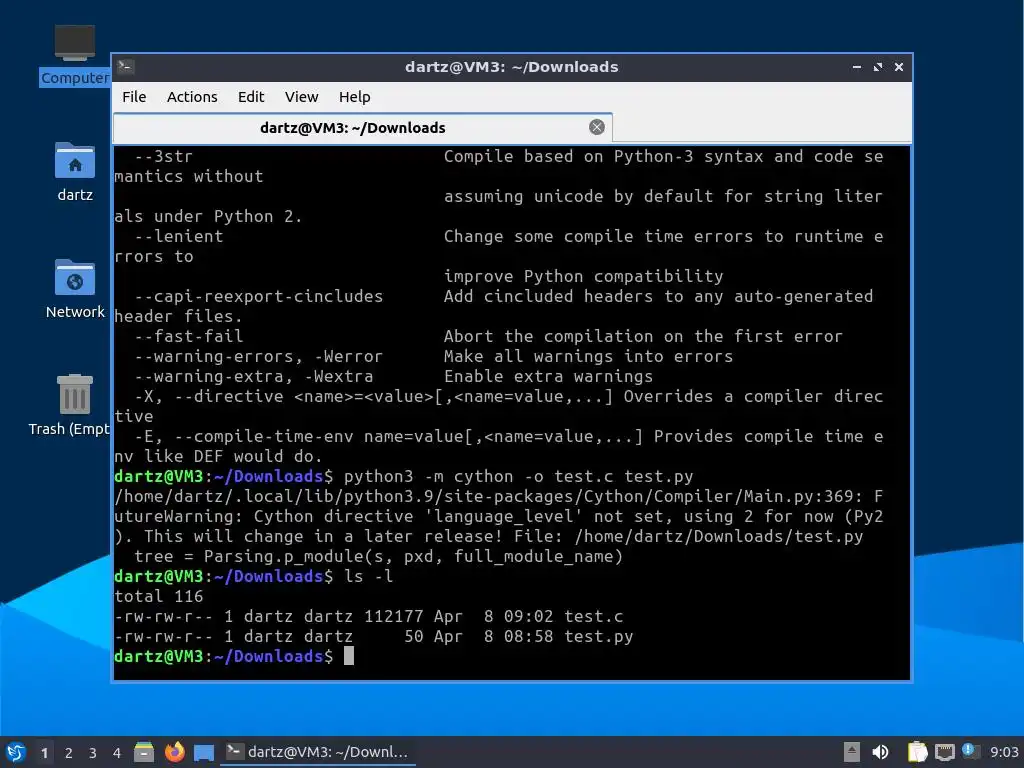Open the View menu
Screen dimensions: 1024x768
click(x=301, y=97)
